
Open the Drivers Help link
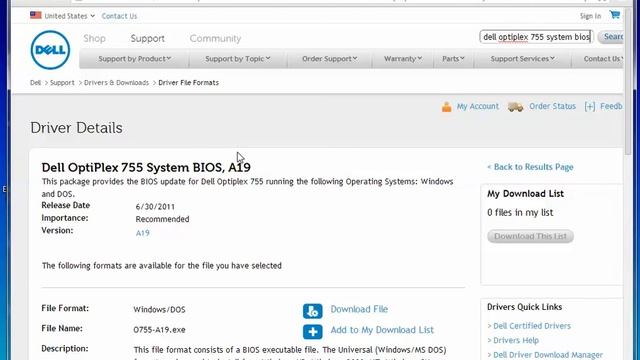[x=516, y=340]
